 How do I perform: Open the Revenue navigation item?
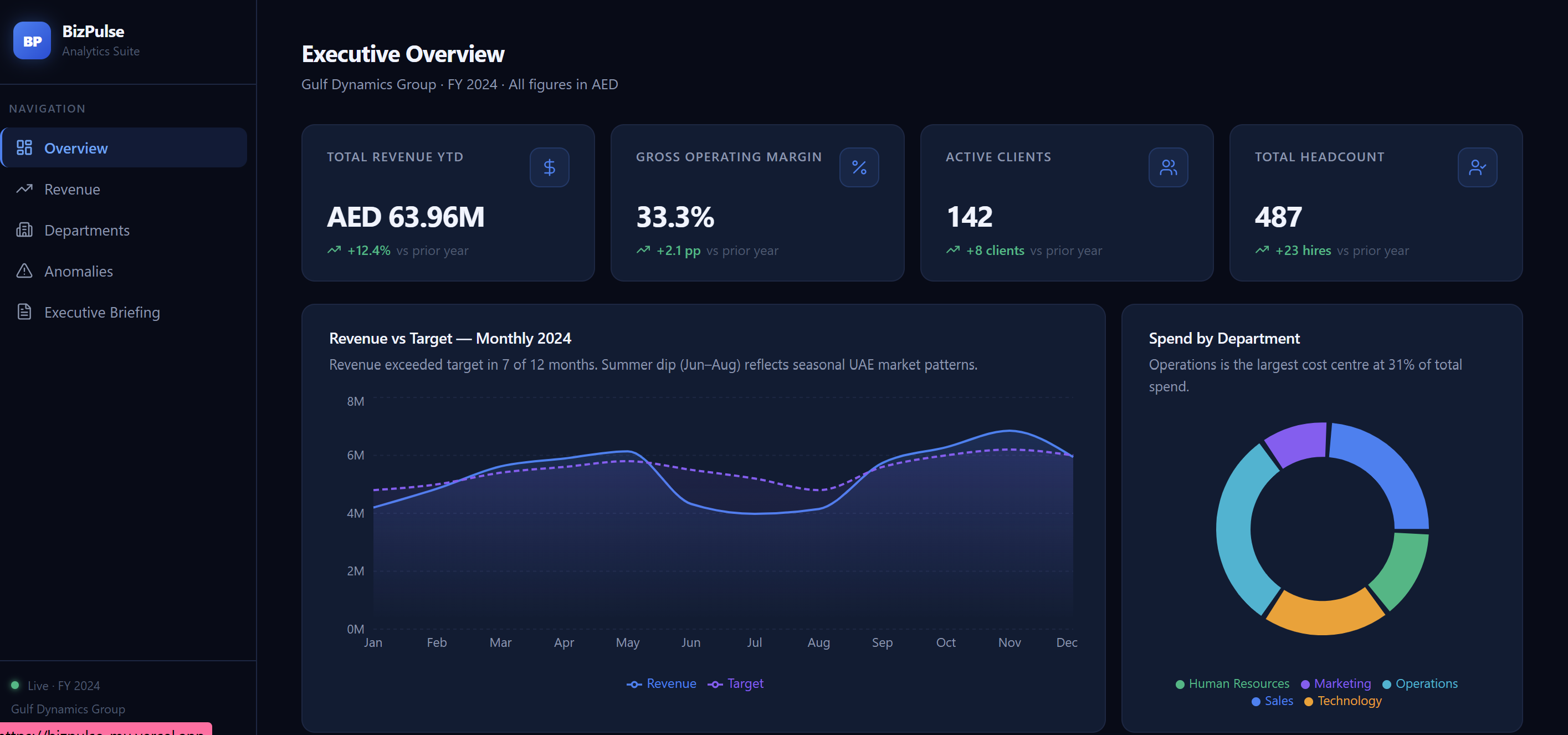72,190
